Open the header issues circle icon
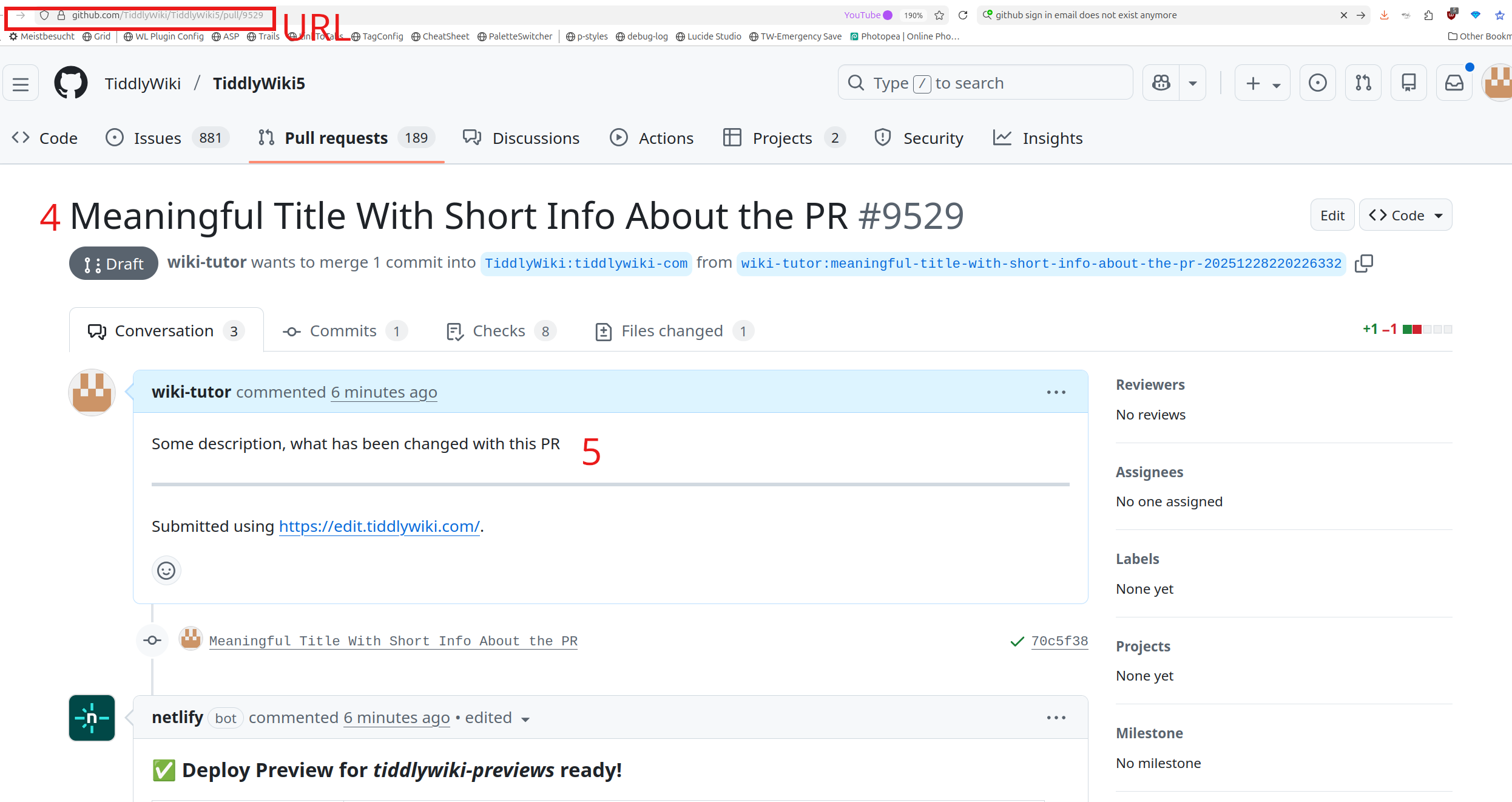 point(1318,83)
